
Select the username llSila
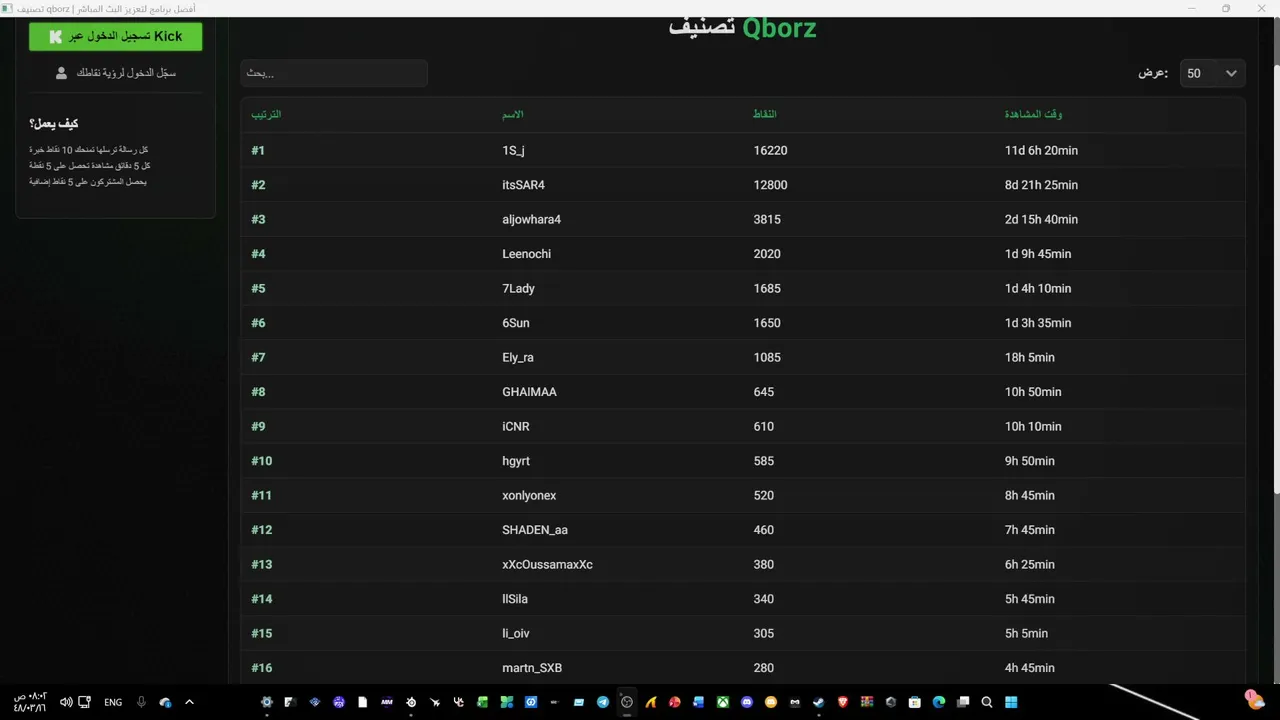coord(515,599)
